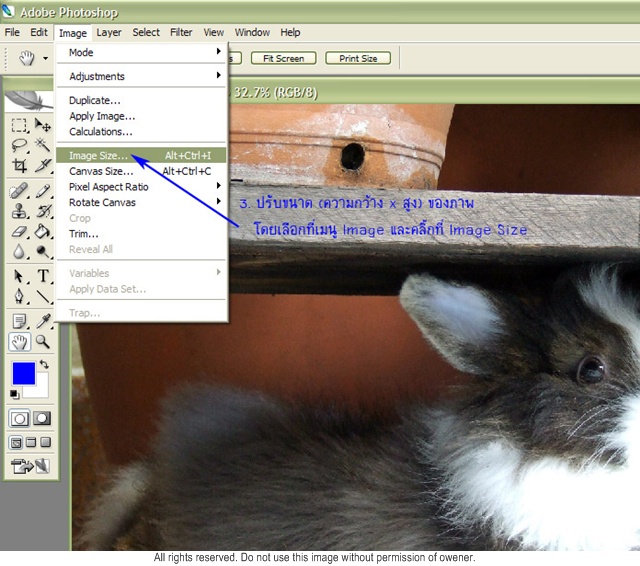Select the Hand tool in toolbox
This screenshot has height=566, width=640.
[x=19, y=342]
